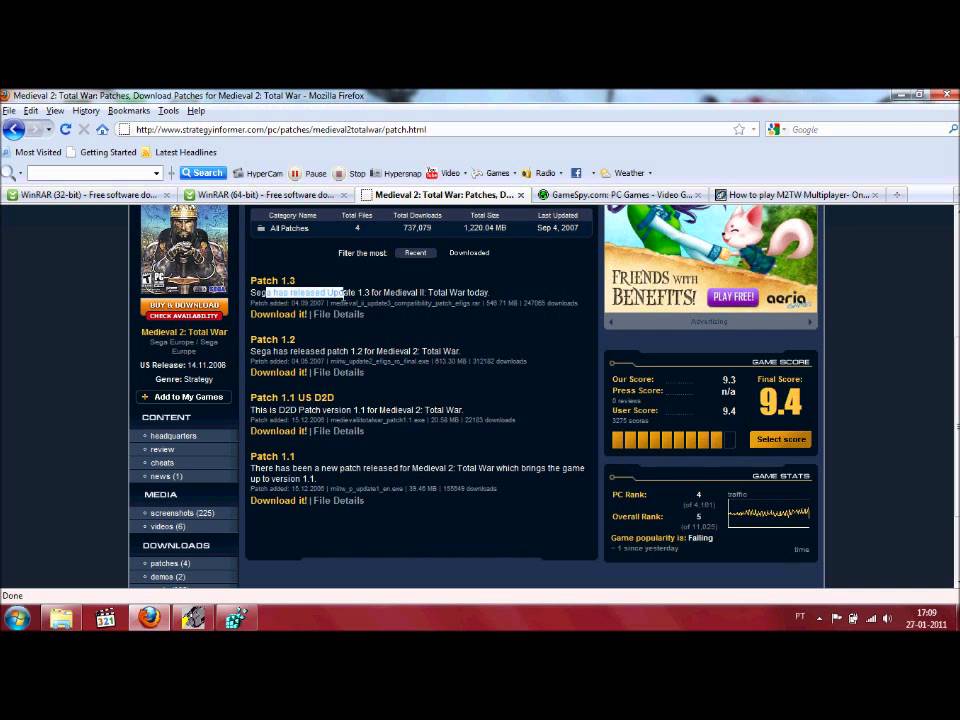Open the back-forward history dropdown

pos(48,129)
